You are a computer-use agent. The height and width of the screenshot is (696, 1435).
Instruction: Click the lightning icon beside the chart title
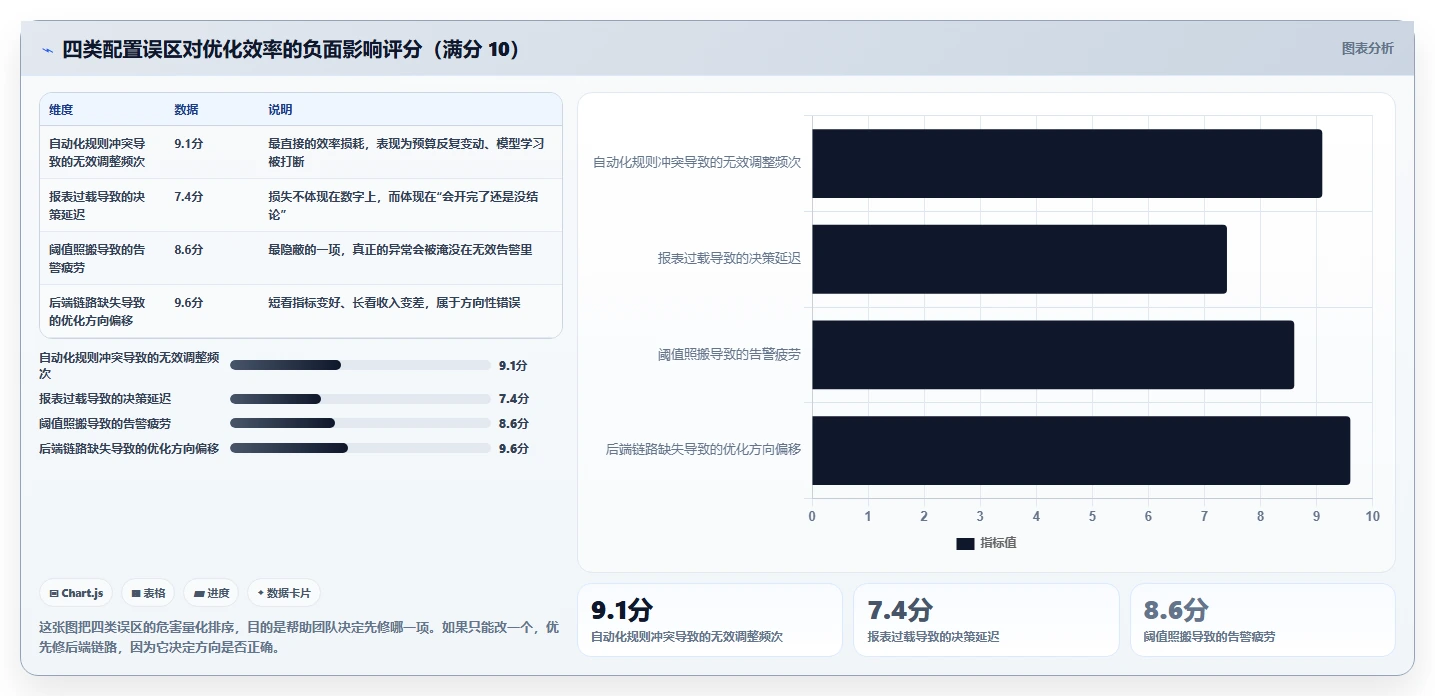(47, 50)
